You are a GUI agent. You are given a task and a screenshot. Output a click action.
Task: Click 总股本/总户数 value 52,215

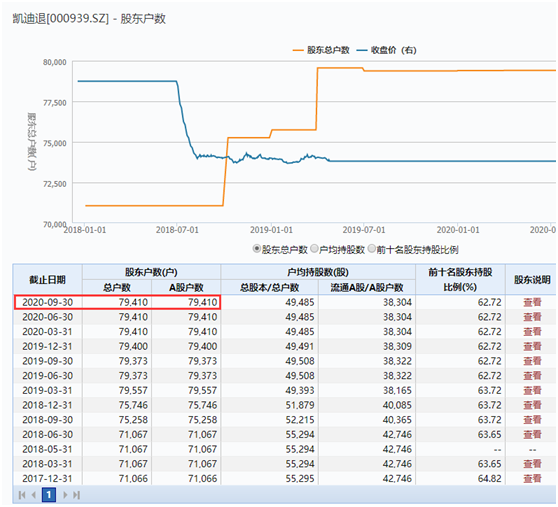(300, 420)
